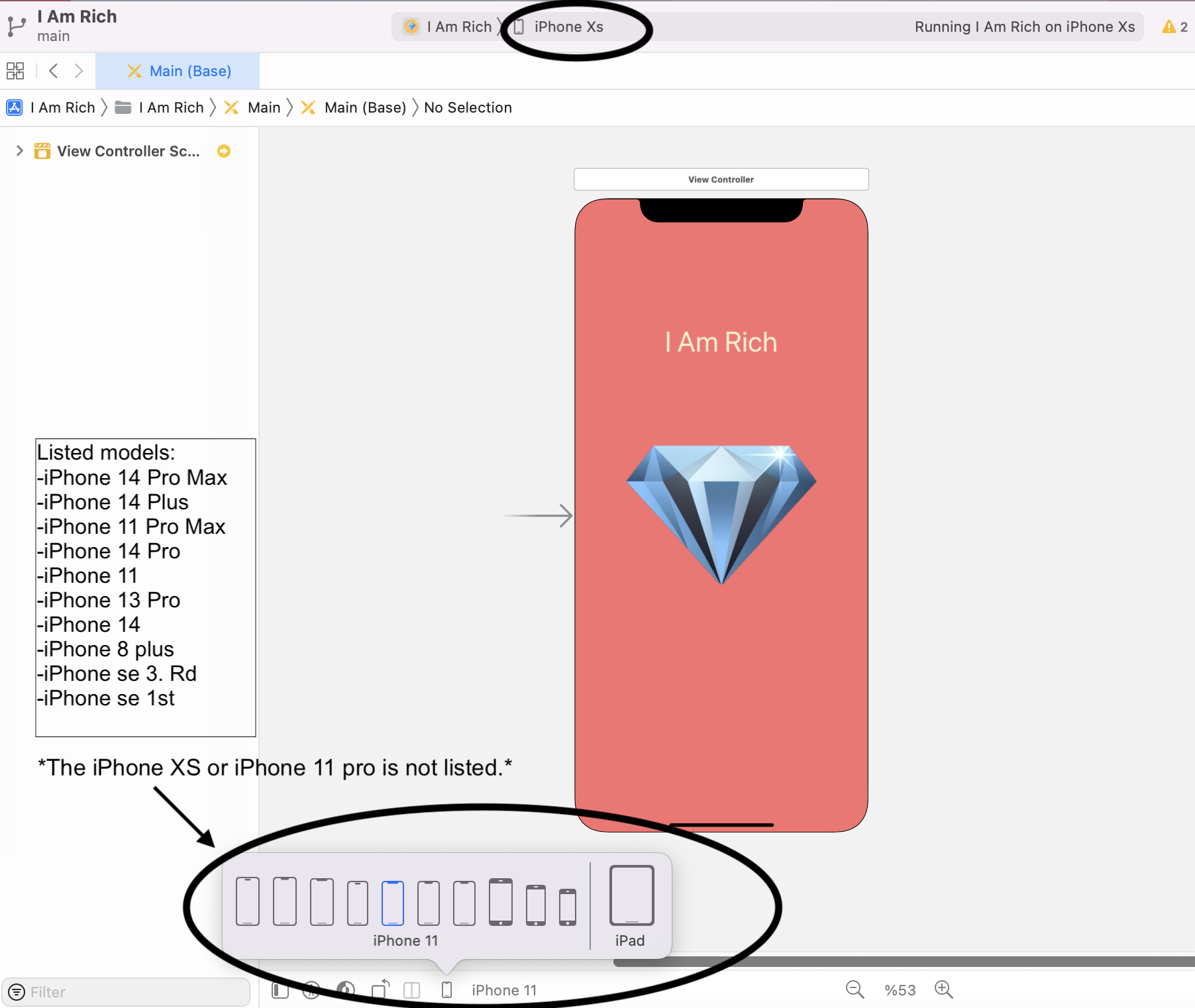Click the Running I Am Rich status text
This screenshot has width=1195, height=1008.
1024,26
